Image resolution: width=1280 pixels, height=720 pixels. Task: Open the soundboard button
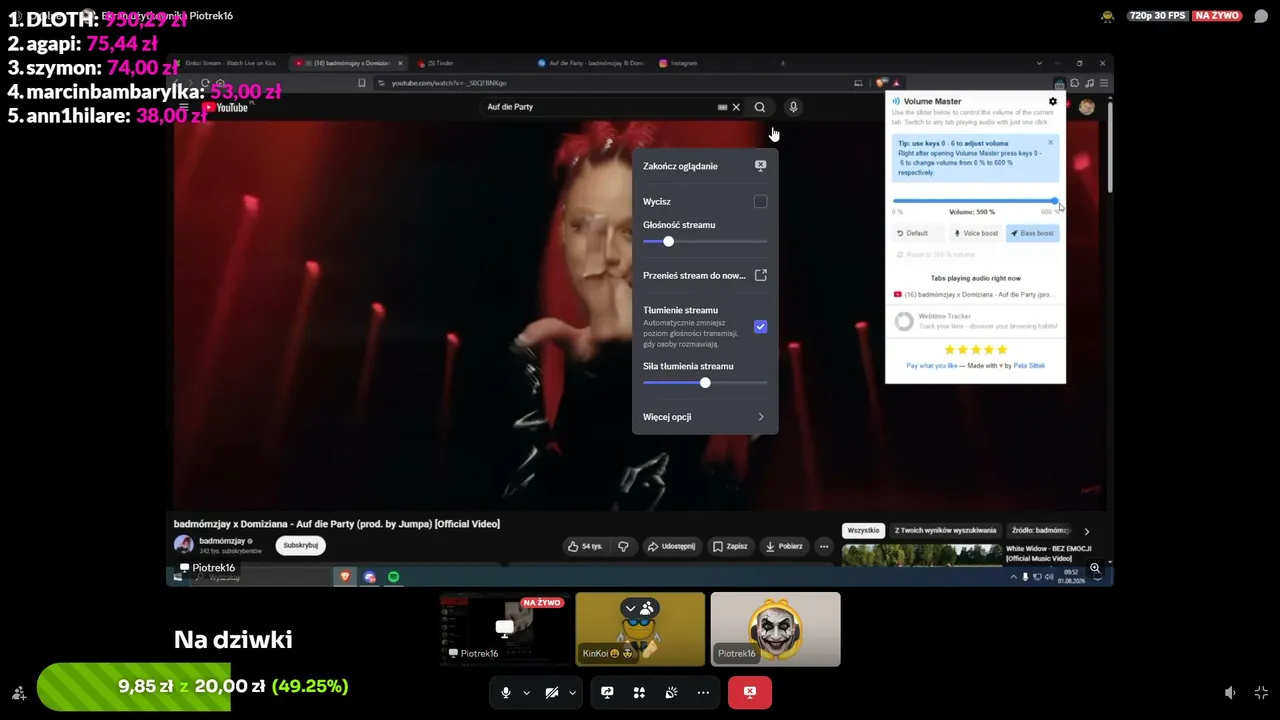click(x=671, y=692)
